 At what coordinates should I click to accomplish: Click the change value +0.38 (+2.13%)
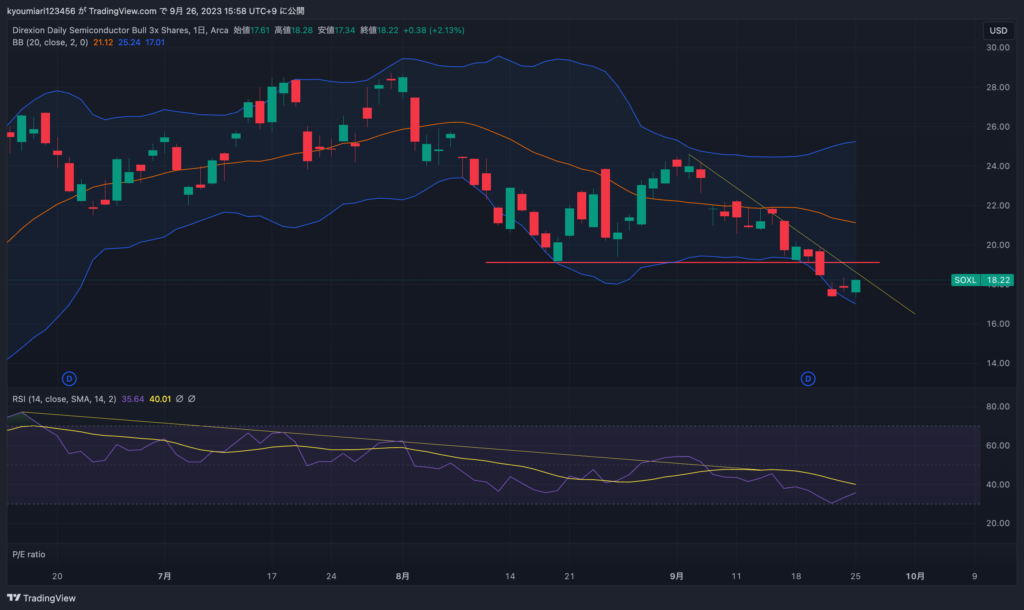tap(434, 30)
